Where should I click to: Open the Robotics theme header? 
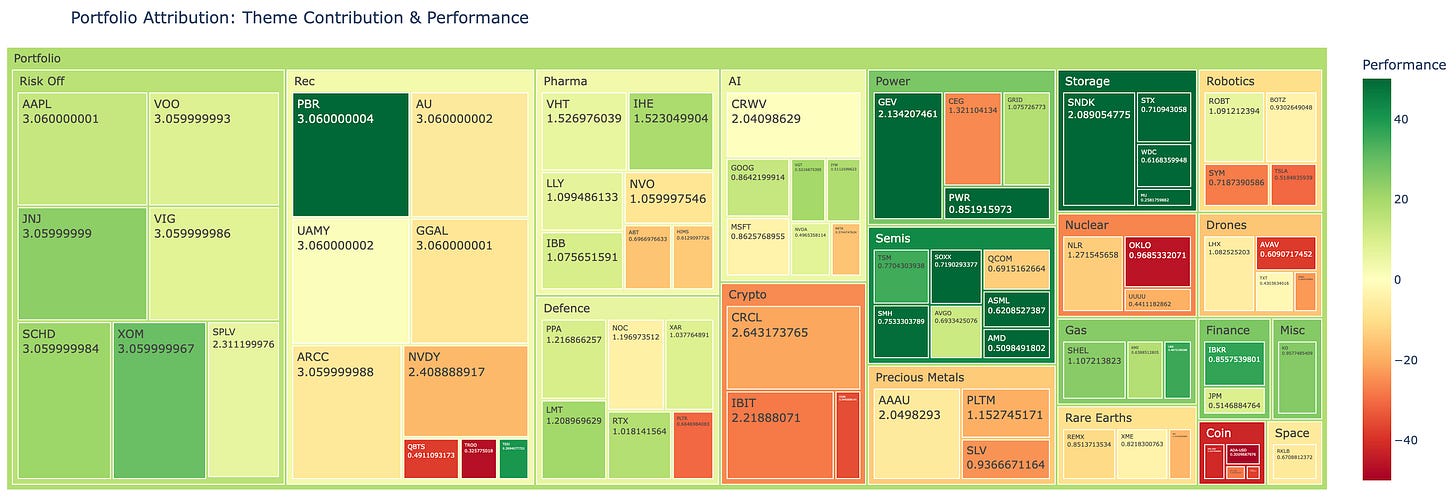coord(1261,81)
